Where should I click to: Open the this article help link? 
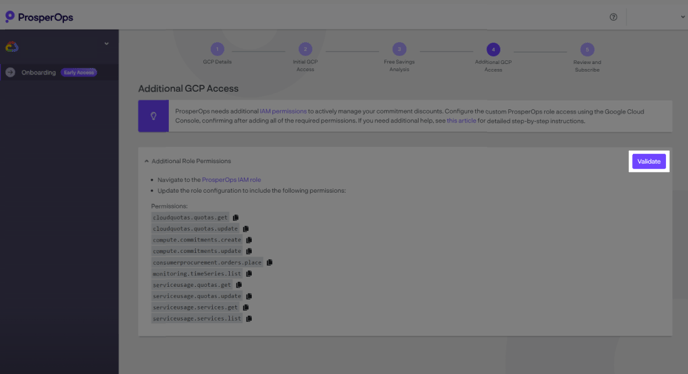tap(461, 121)
